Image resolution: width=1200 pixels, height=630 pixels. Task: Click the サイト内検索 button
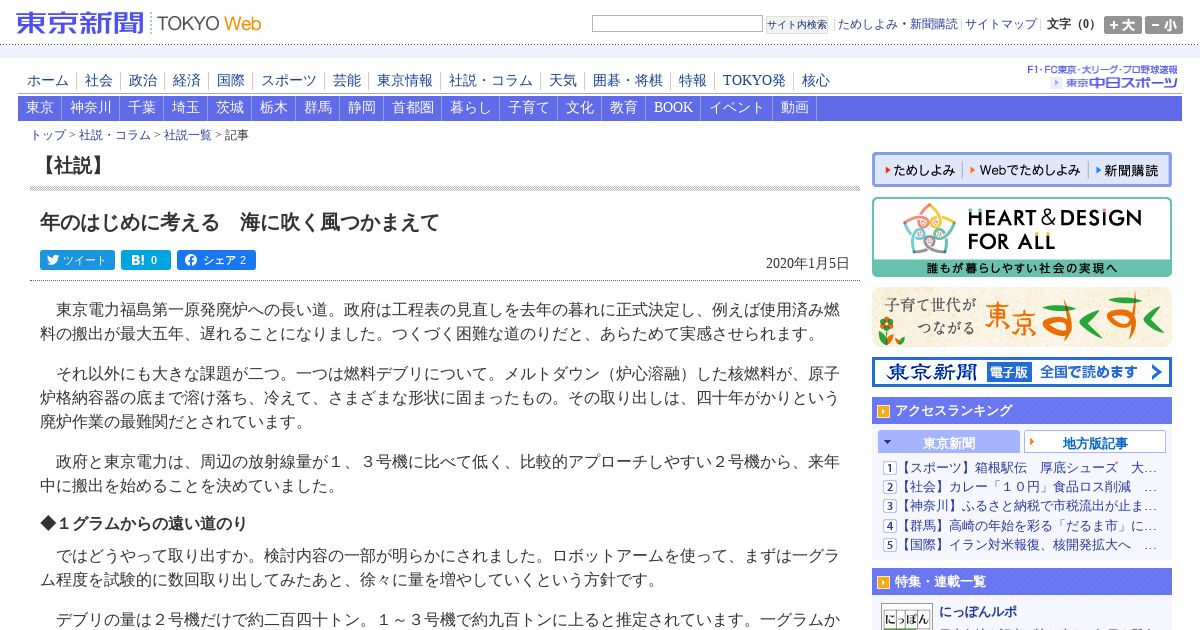click(797, 24)
